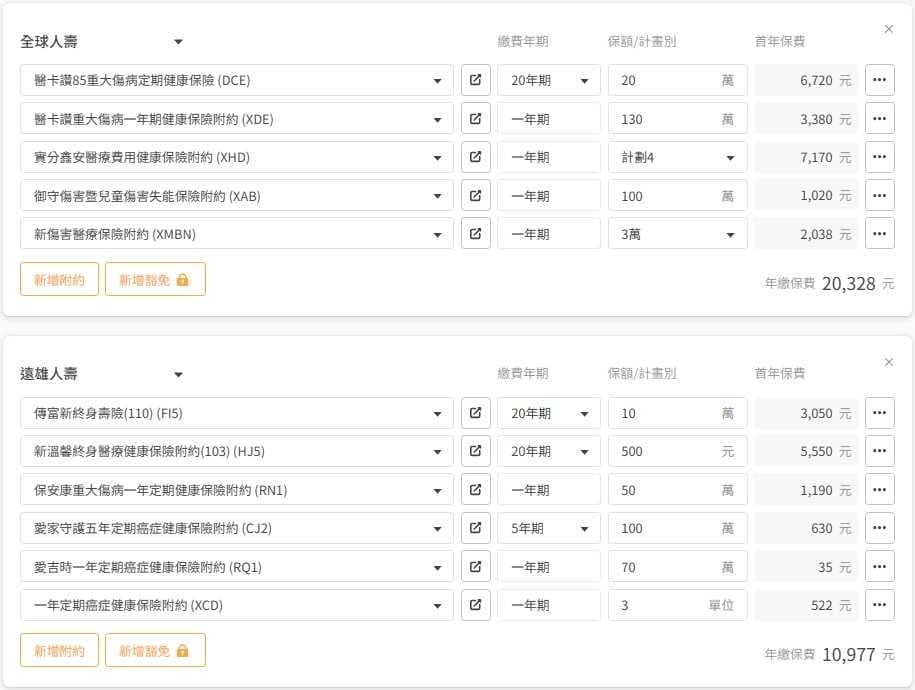915x690 pixels.
Task: Edit coverage amount 50 萬 for RN1
Action: [677, 490]
